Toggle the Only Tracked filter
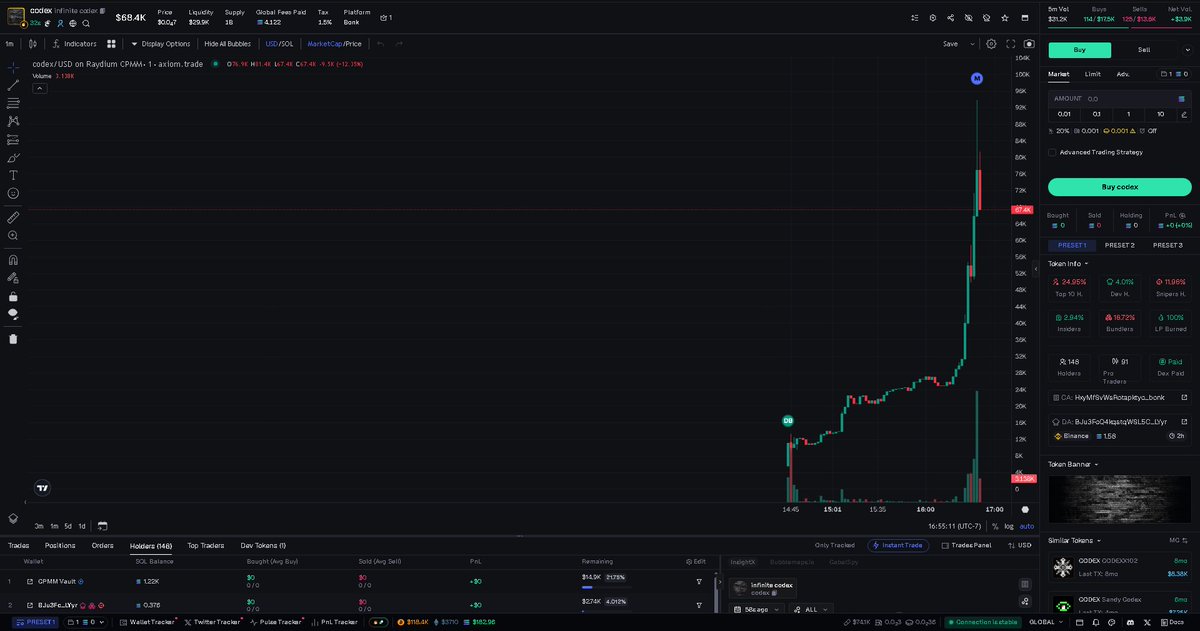This screenshot has width=1200, height=631. coord(835,545)
